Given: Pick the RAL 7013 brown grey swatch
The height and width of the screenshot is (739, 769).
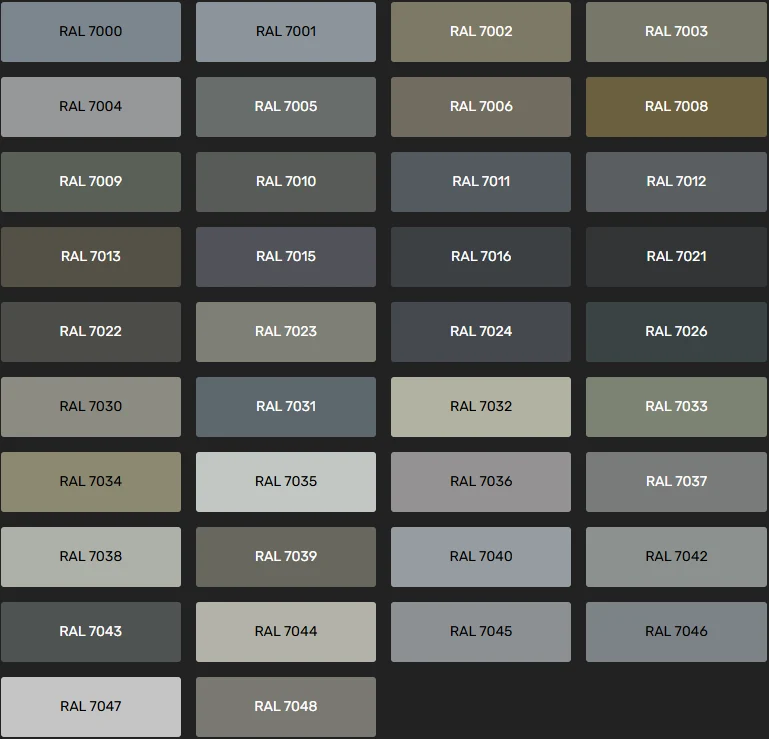Looking at the screenshot, I should tap(91, 257).
